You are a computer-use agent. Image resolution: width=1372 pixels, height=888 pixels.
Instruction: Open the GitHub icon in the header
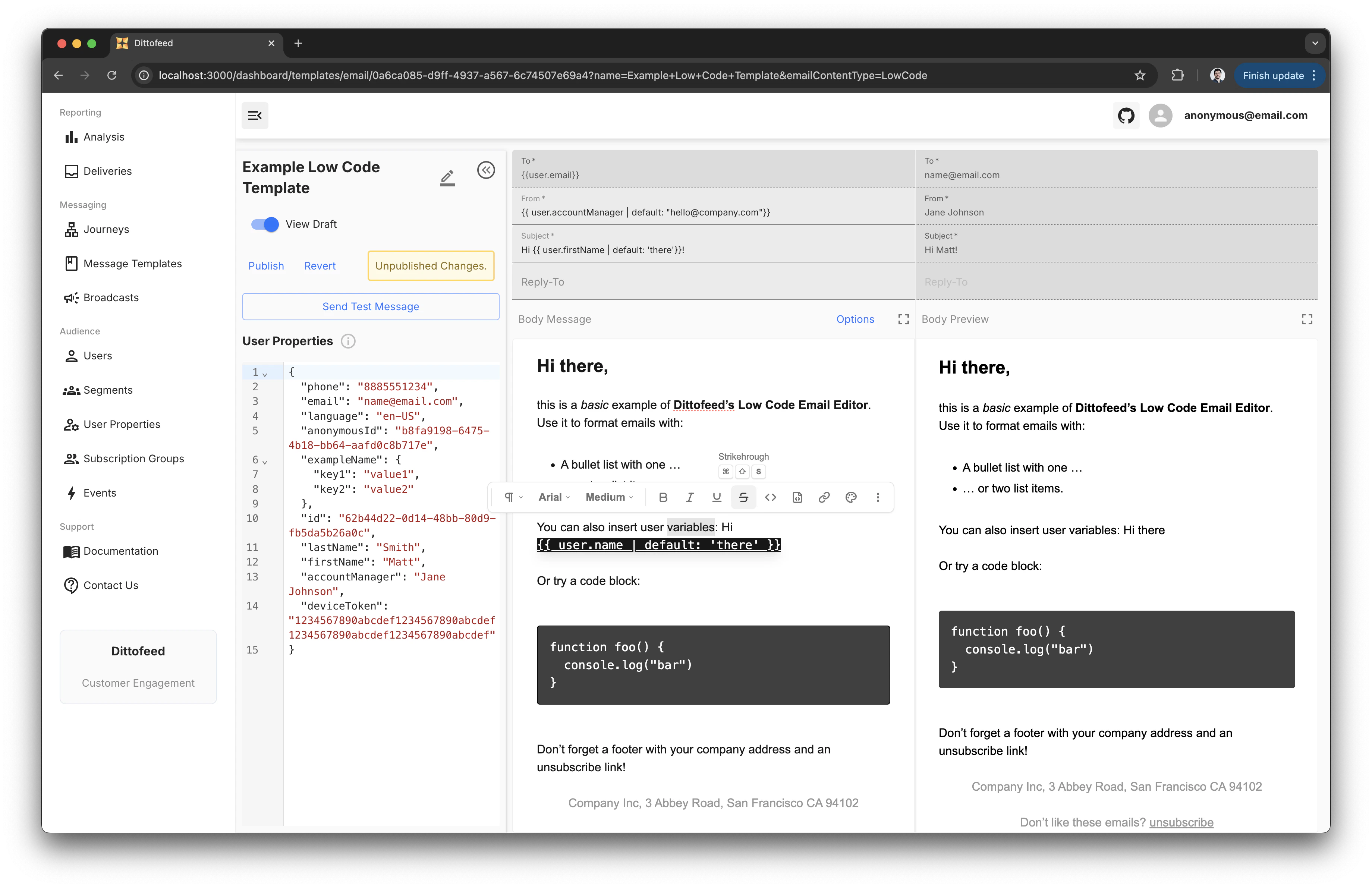coord(1126,115)
